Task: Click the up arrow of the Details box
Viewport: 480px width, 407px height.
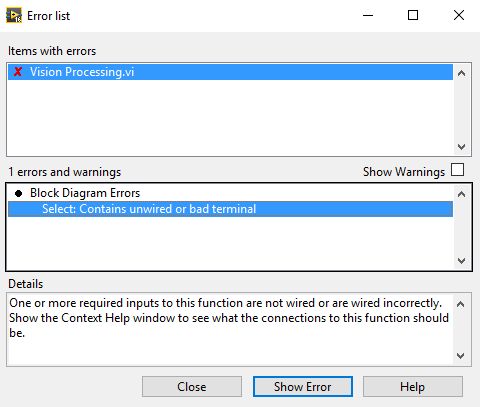Action: [461, 304]
